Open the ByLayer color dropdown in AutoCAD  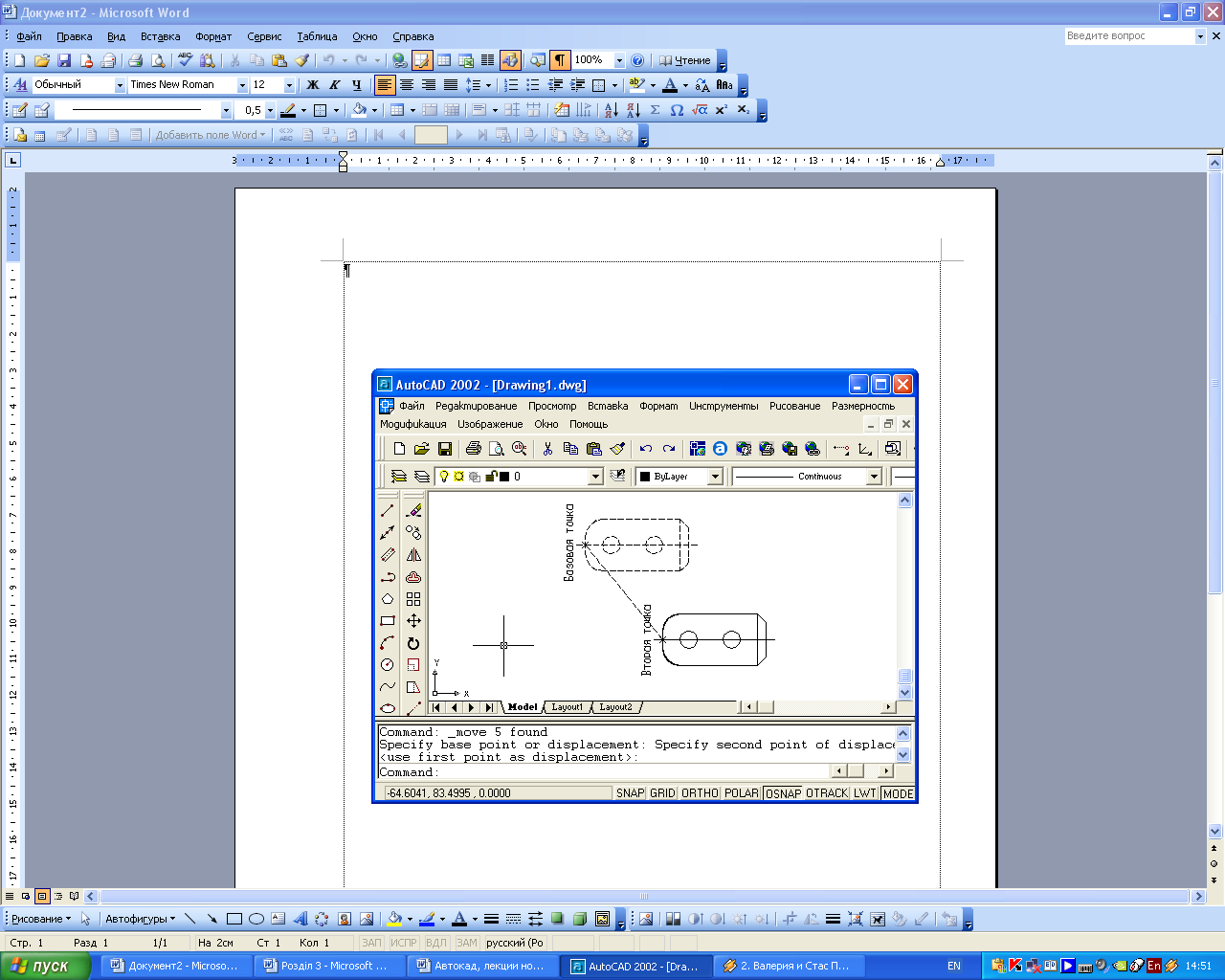[x=715, y=477]
